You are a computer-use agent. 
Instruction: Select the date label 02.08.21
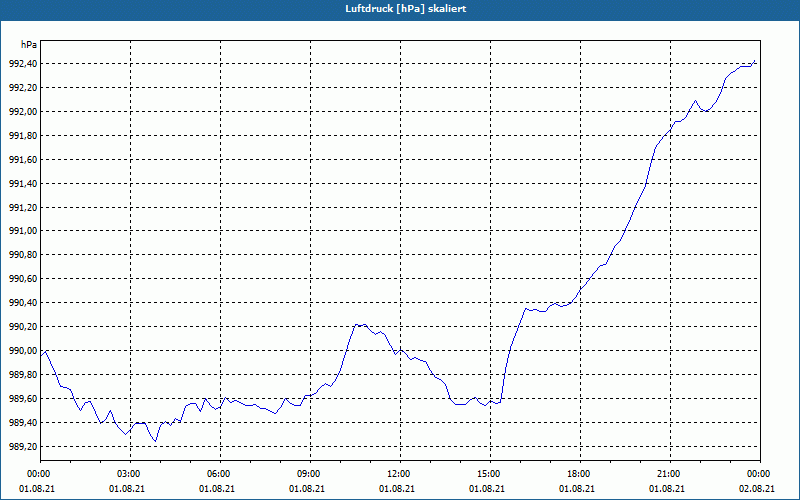757,489
